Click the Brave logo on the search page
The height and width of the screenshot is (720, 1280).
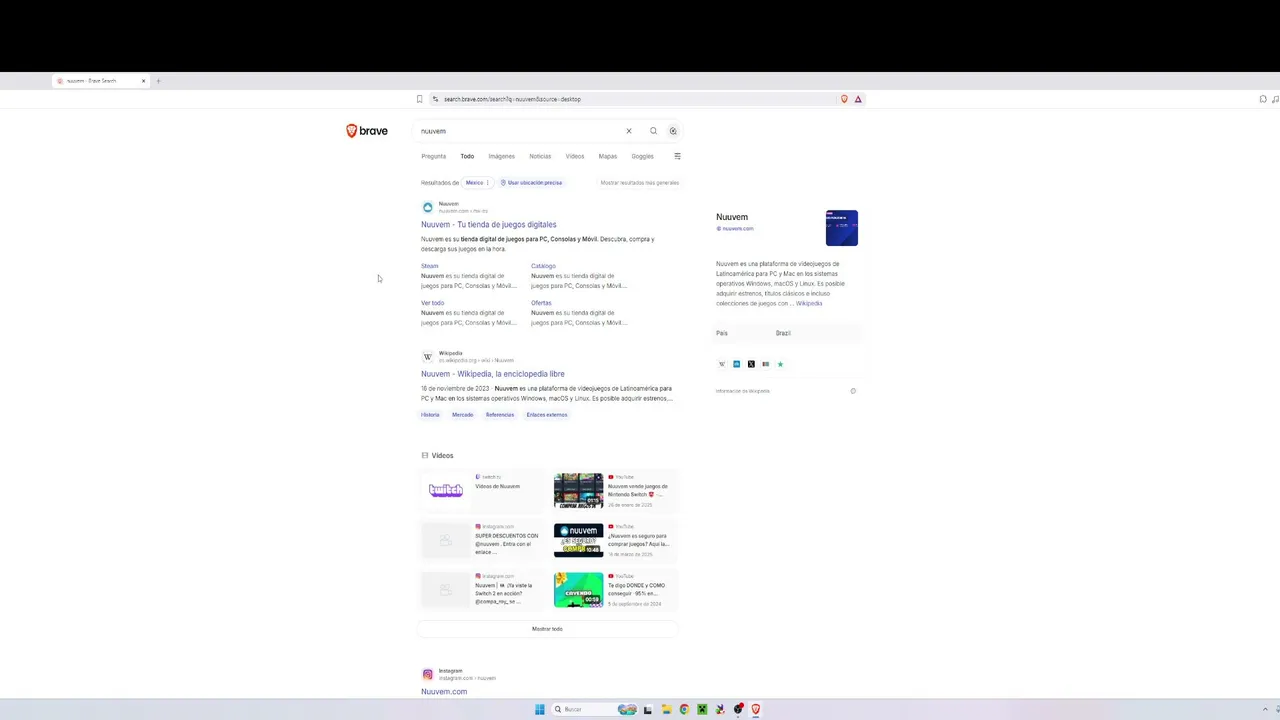coord(367,131)
